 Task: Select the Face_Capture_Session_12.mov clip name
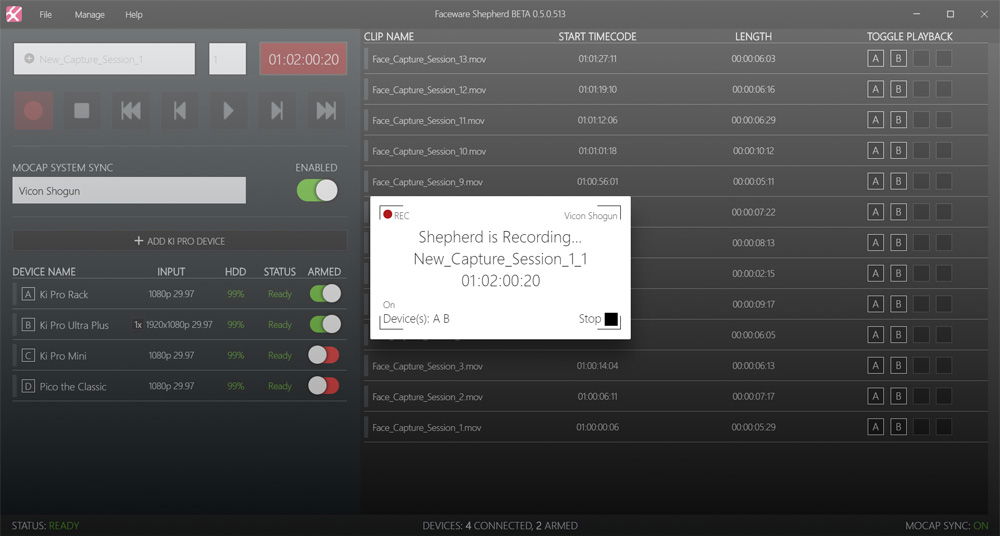coord(429,90)
